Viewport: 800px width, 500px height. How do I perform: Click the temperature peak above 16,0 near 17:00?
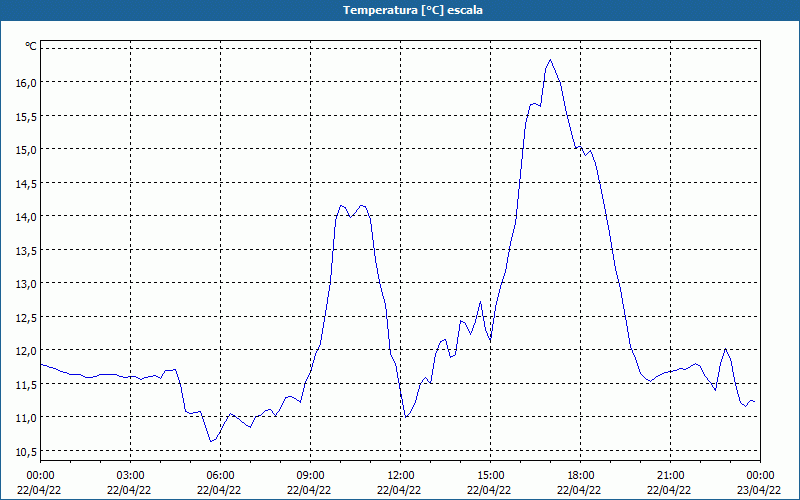coord(550,60)
